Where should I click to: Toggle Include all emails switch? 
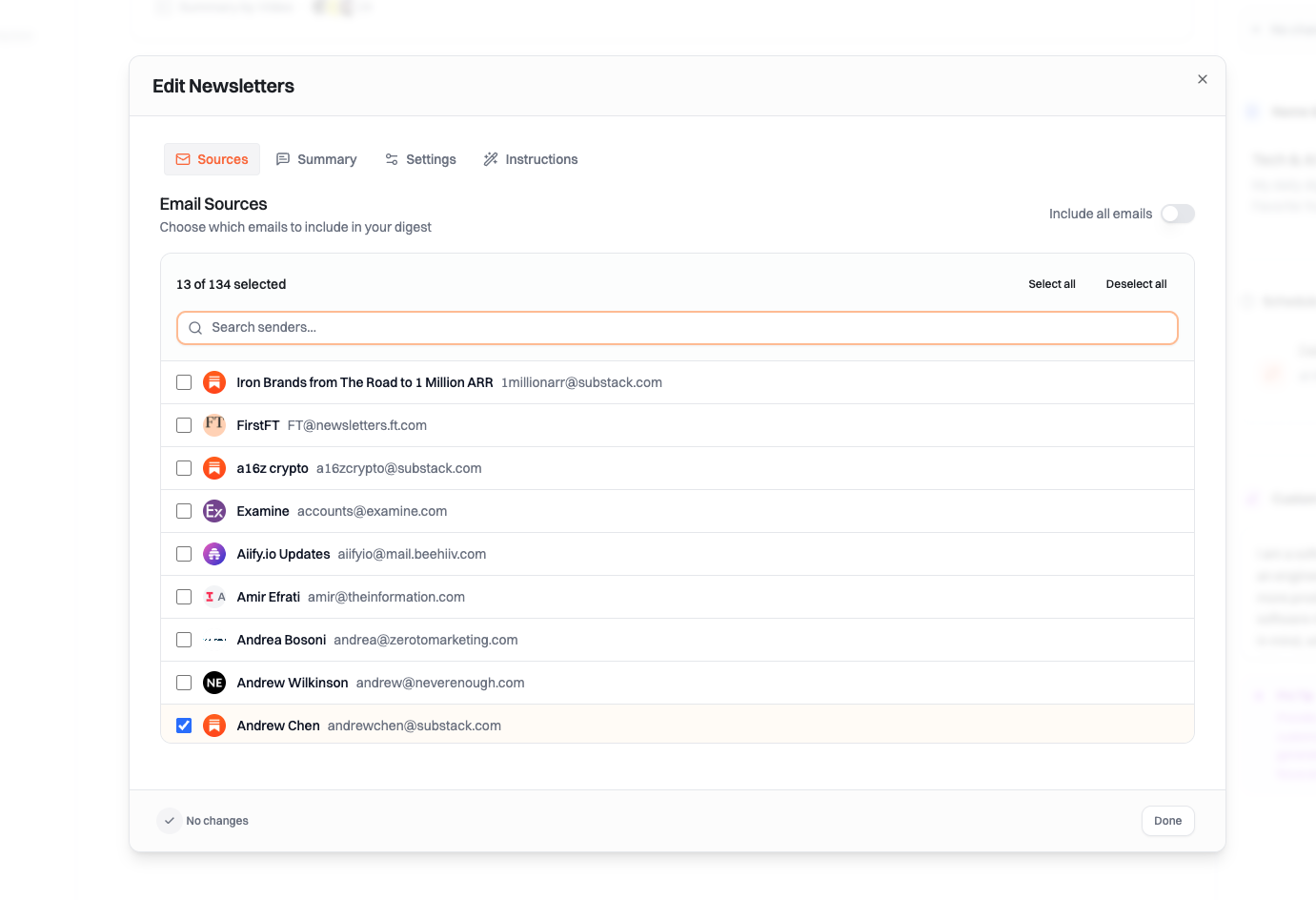[x=1178, y=214]
